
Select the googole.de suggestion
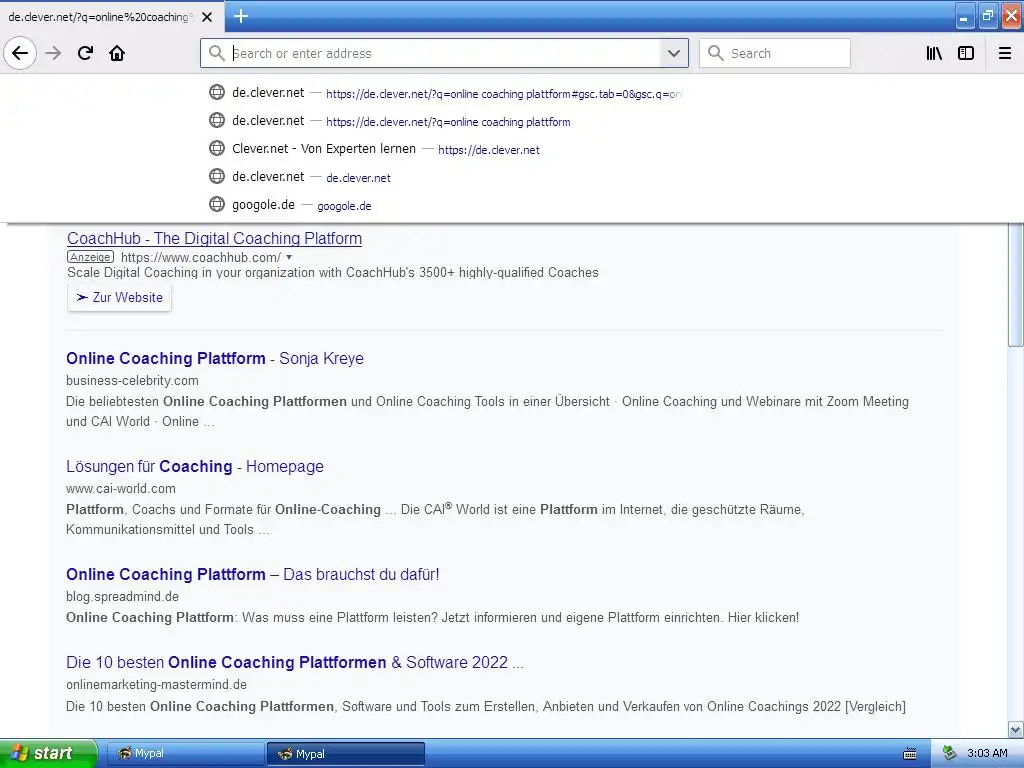click(x=445, y=205)
